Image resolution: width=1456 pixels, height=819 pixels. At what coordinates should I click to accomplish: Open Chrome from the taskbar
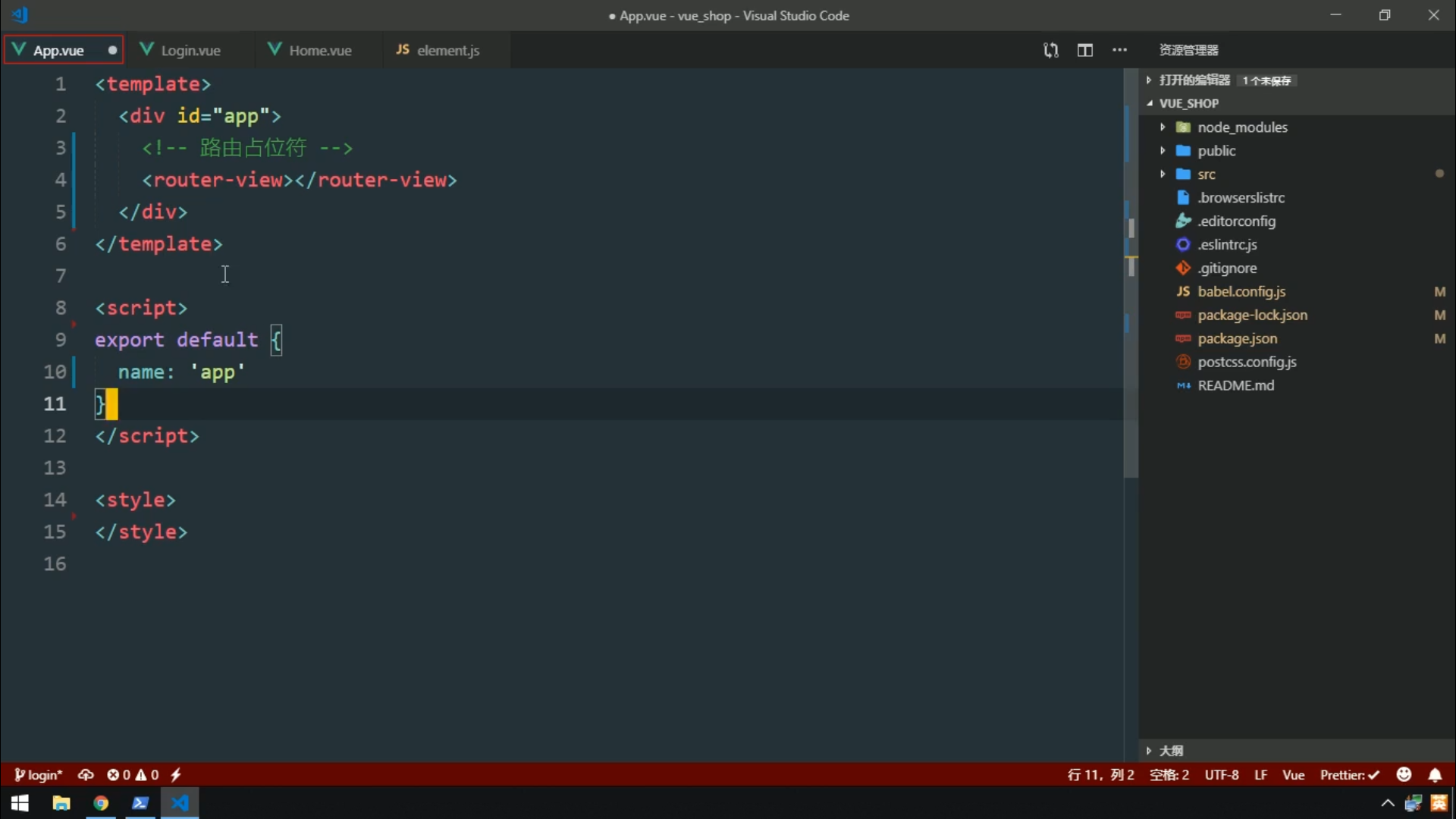point(101,803)
